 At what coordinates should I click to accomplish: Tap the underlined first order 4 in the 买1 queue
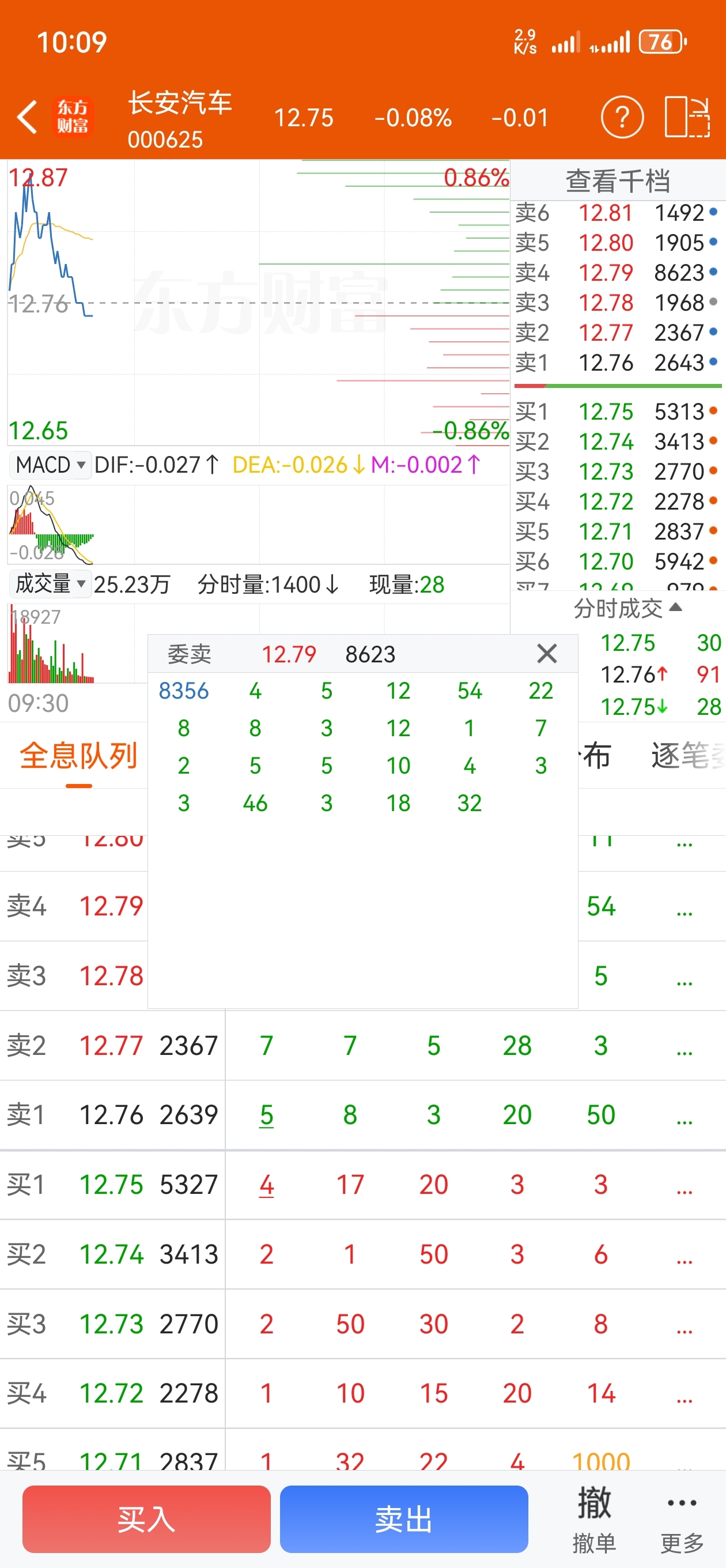click(x=267, y=1185)
